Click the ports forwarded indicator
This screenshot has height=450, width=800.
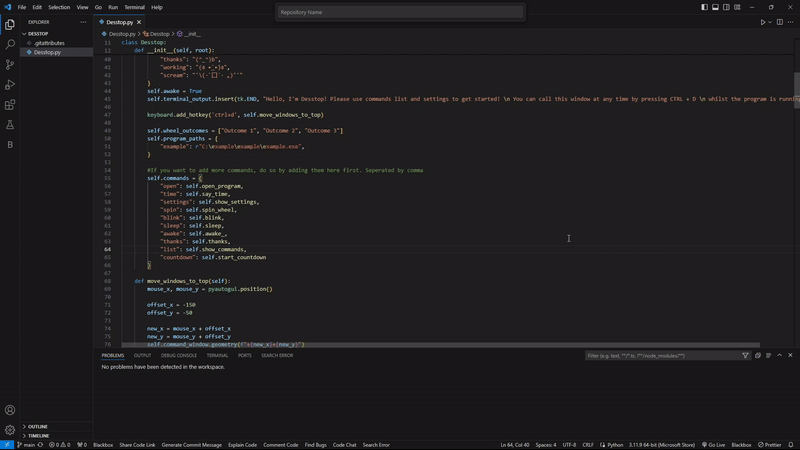[82, 445]
